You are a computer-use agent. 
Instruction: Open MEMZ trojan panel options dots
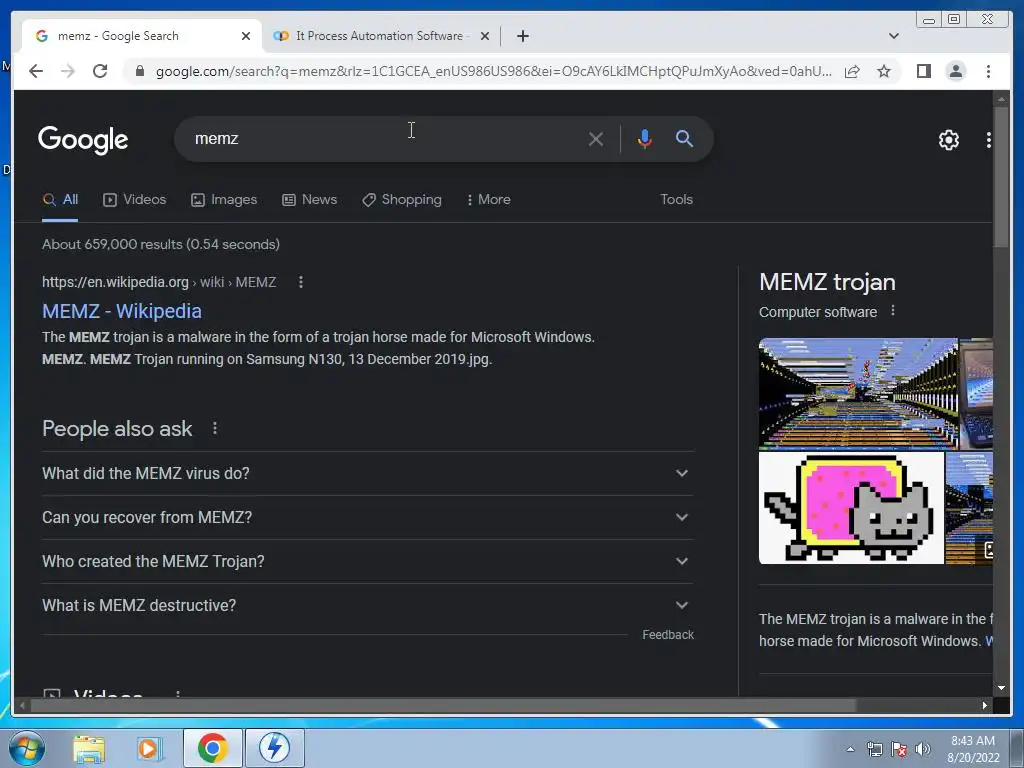click(893, 312)
